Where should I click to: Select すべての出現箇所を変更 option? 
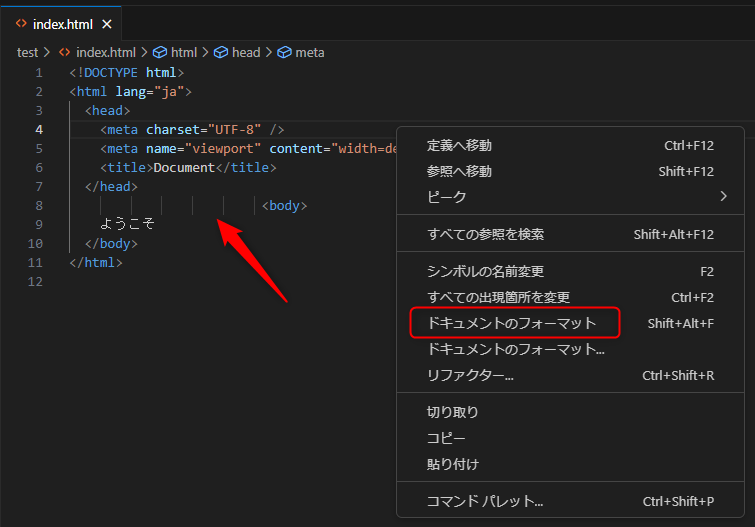click(498, 297)
